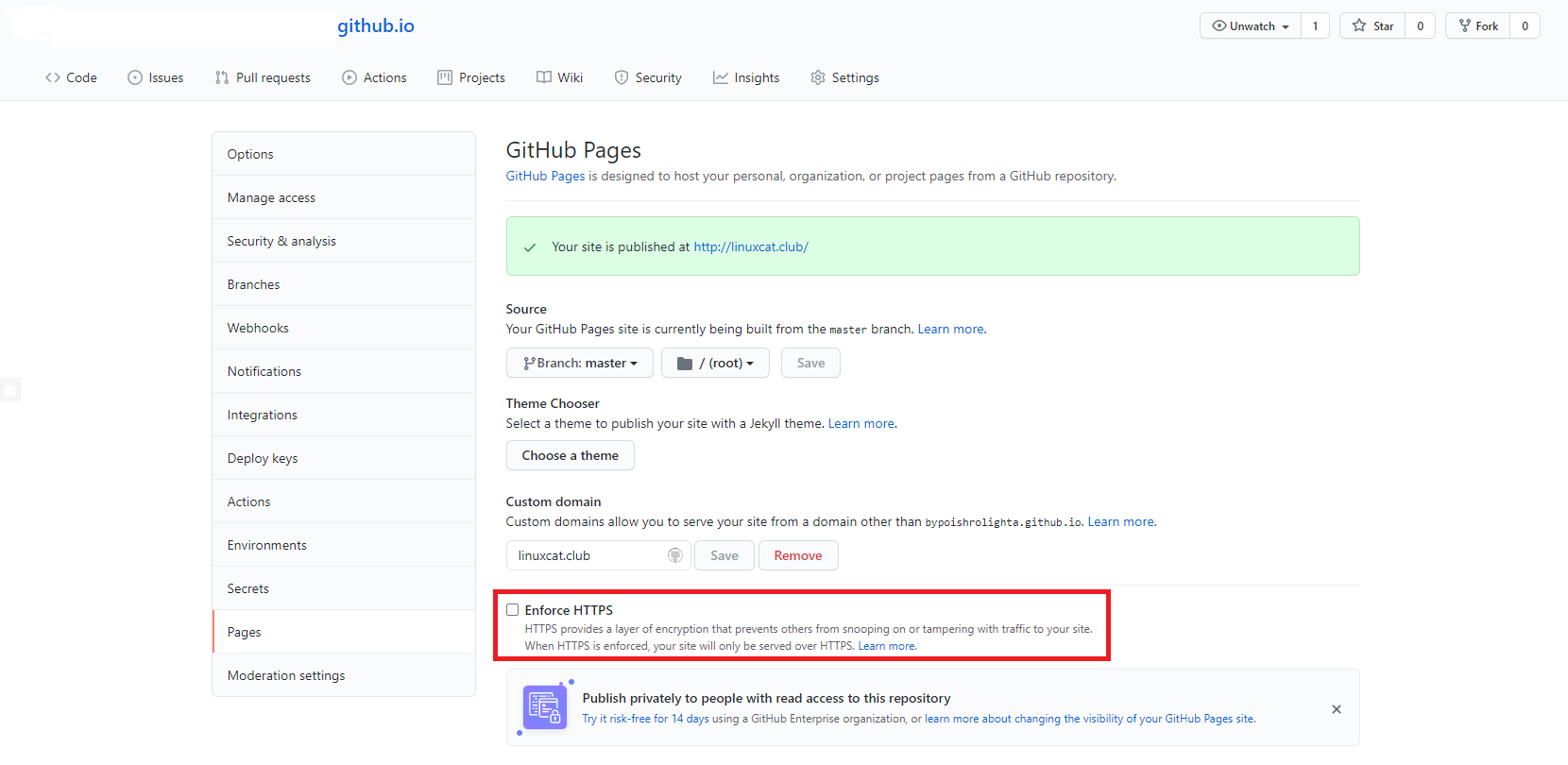
Task: Click the Choose a theme button
Action: (571, 455)
